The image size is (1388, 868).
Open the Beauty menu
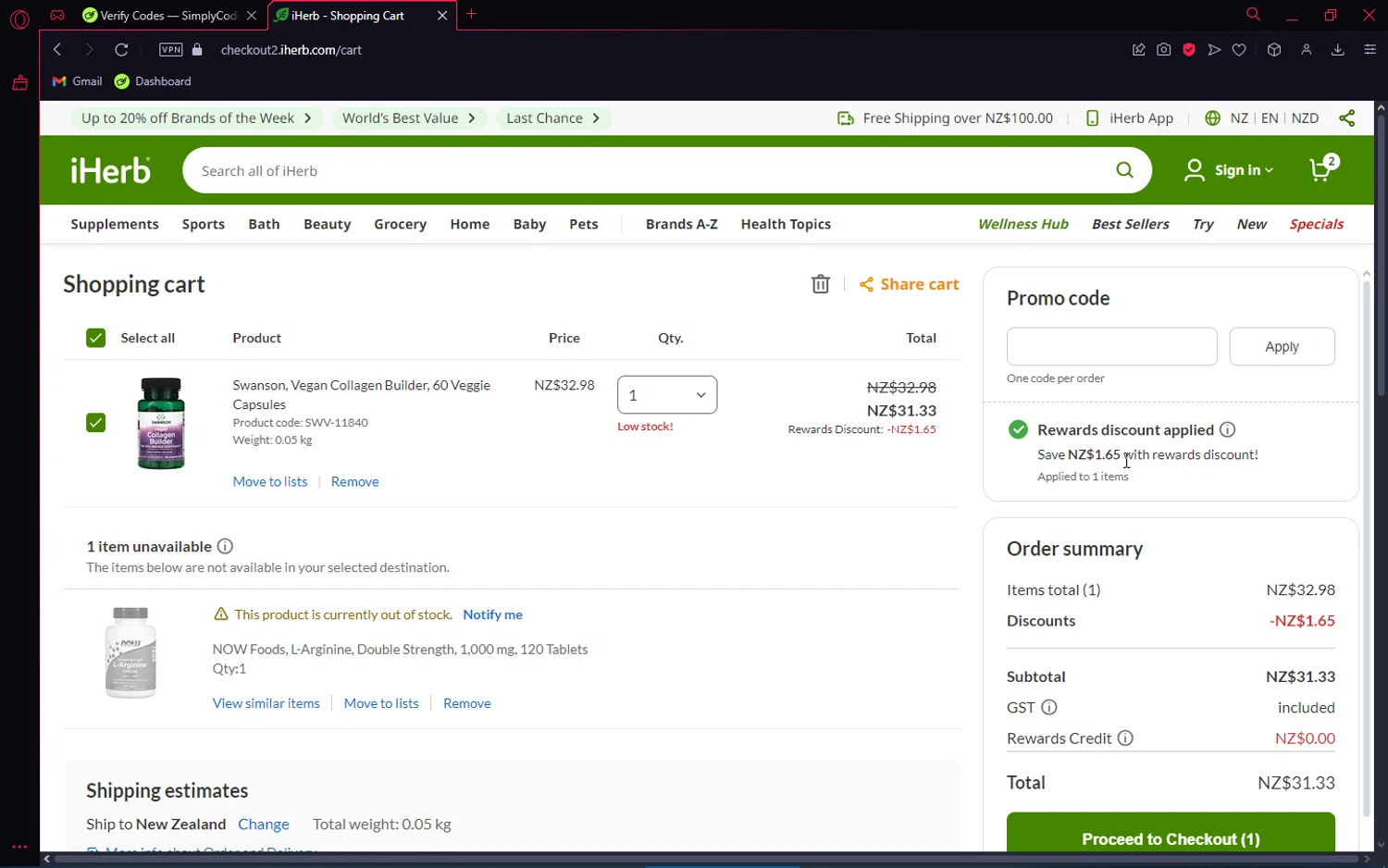(328, 224)
